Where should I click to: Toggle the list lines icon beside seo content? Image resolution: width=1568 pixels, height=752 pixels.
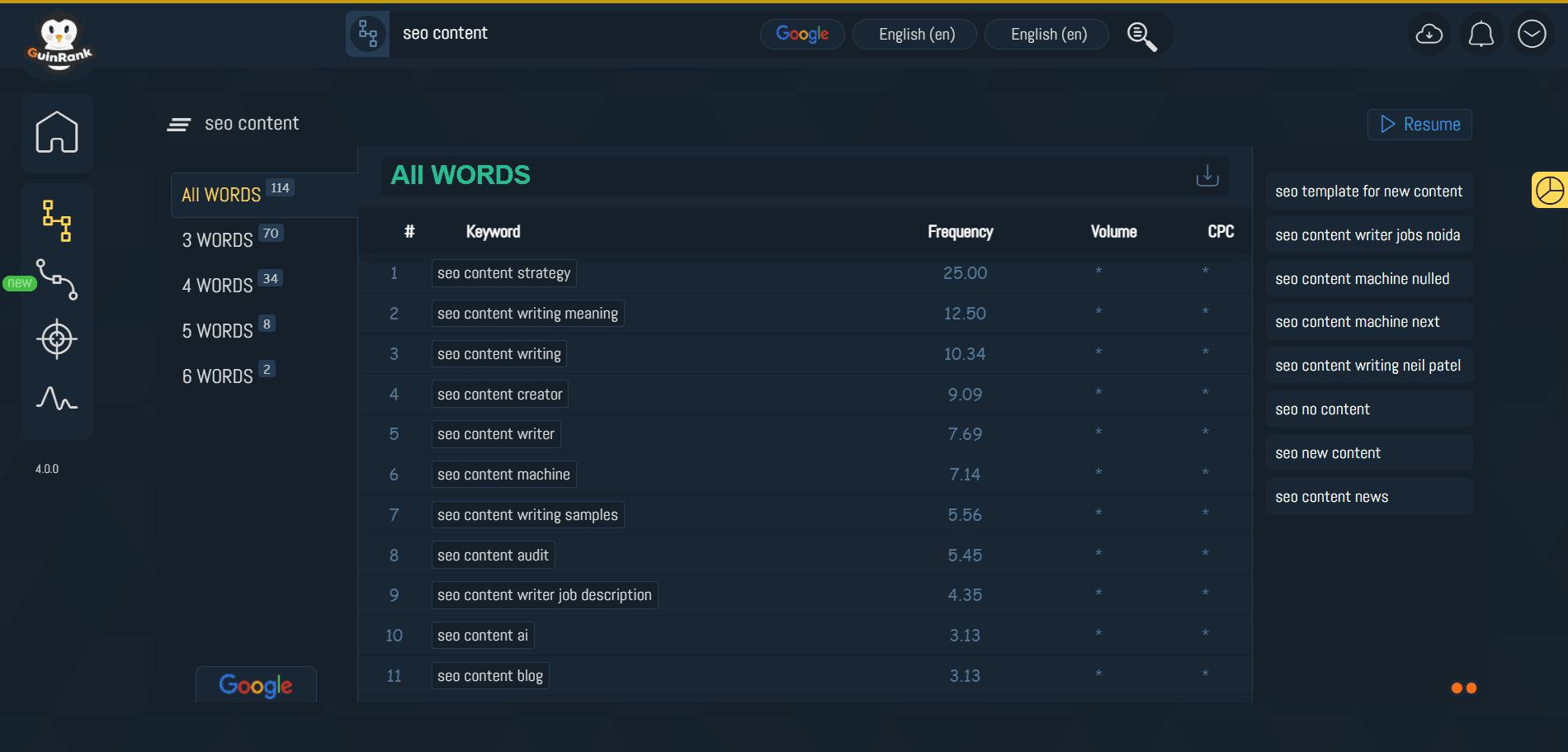click(179, 125)
